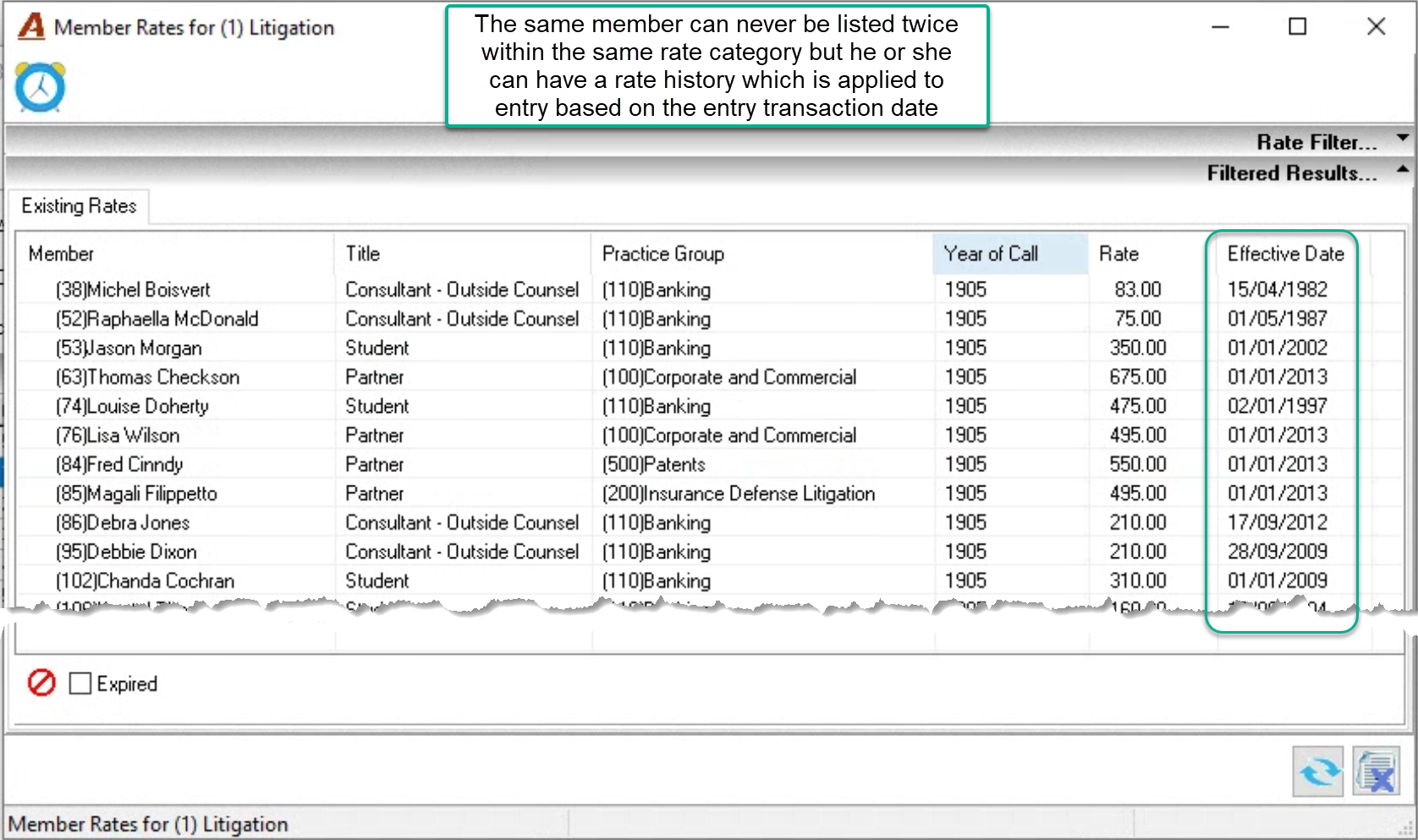
Task: Click effective date 02/01/1997
Action: 1278,406
